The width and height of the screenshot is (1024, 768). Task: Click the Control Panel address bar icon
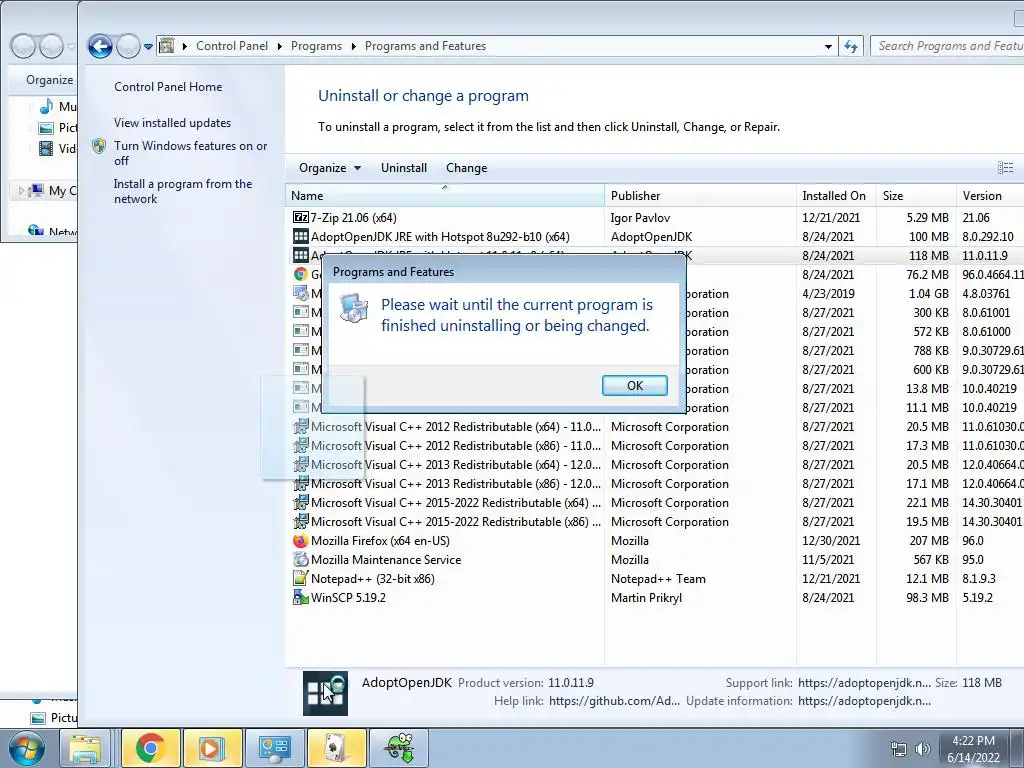(x=167, y=46)
